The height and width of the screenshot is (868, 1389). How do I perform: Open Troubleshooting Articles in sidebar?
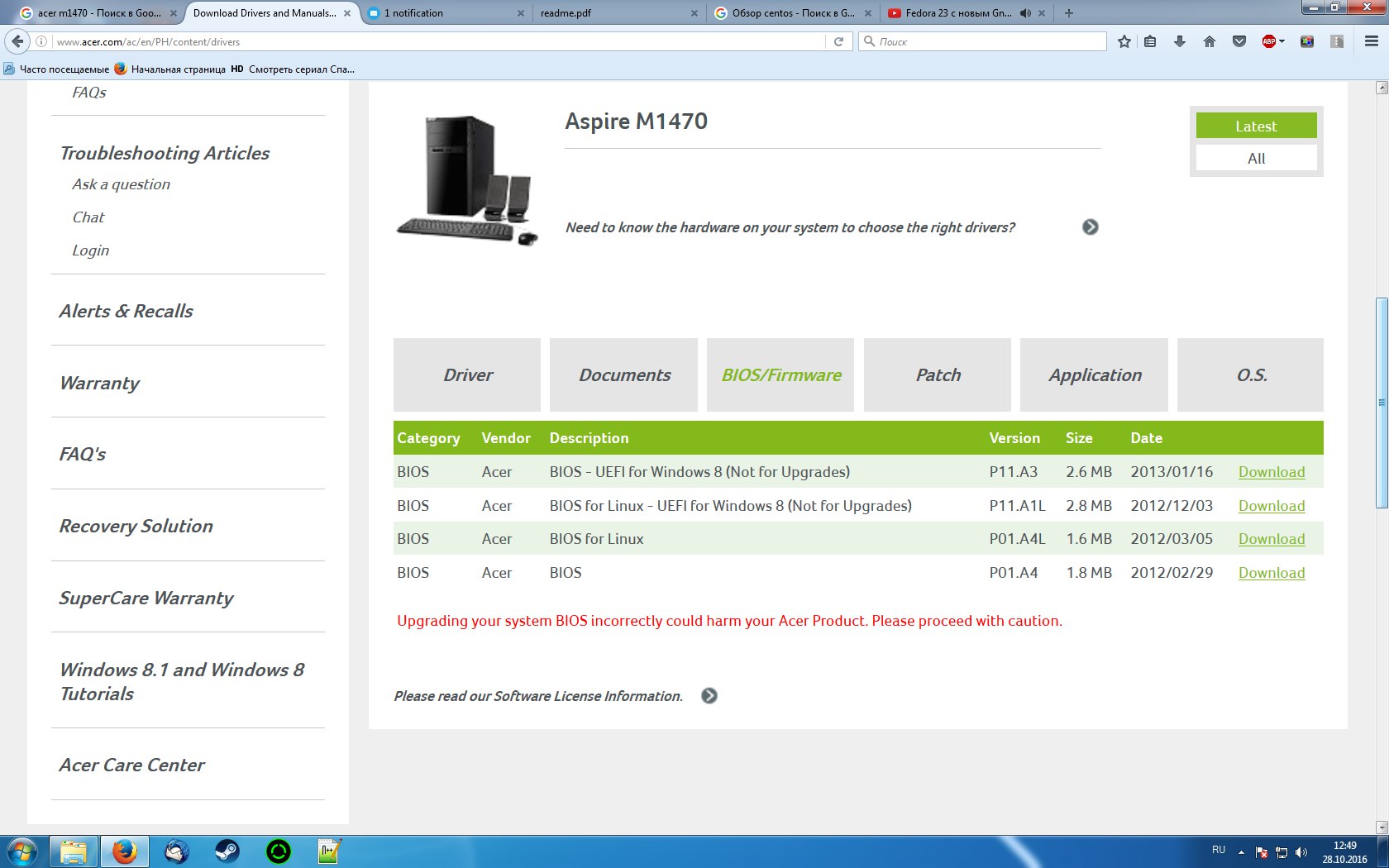(x=165, y=153)
